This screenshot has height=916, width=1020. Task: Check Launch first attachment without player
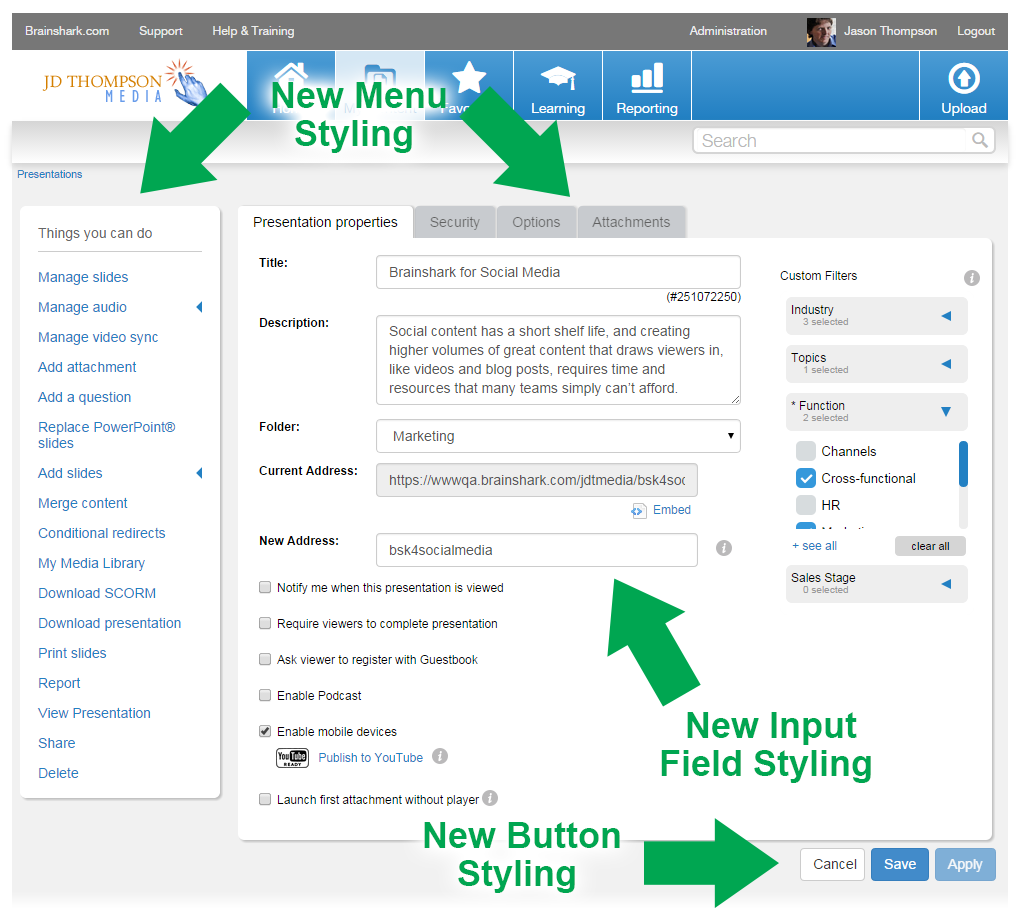pyautogui.click(x=265, y=799)
